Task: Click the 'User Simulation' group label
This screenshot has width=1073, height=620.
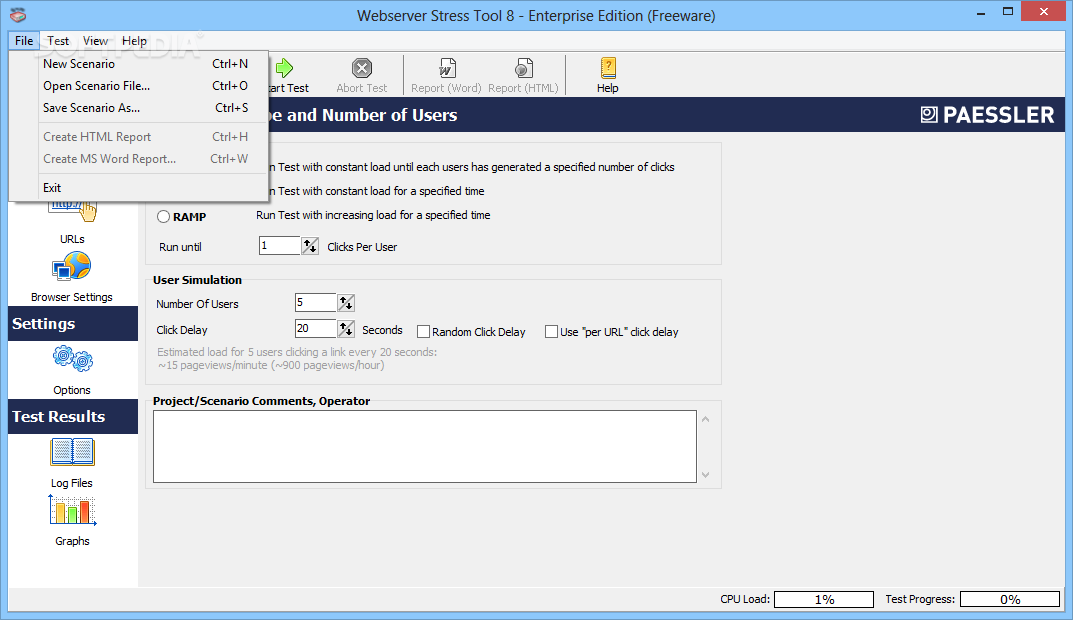Action: pyautogui.click(x=197, y=280)
